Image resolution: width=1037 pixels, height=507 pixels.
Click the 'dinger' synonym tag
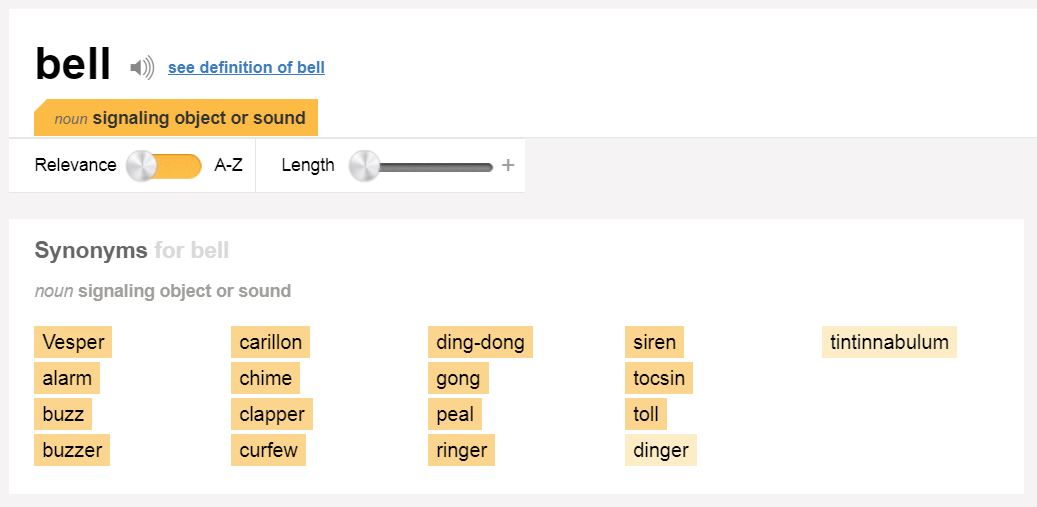pos(661,450)
